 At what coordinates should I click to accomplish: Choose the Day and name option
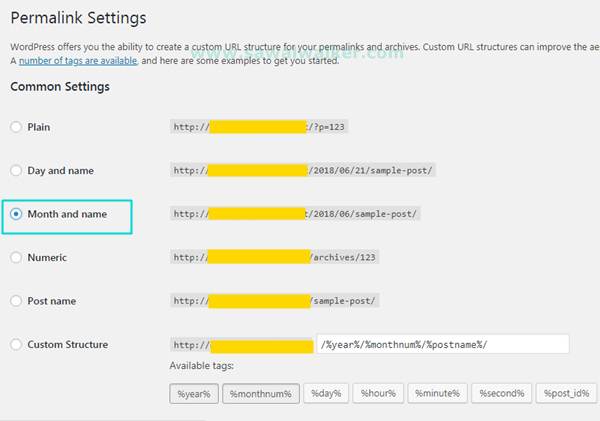(16, 170)
